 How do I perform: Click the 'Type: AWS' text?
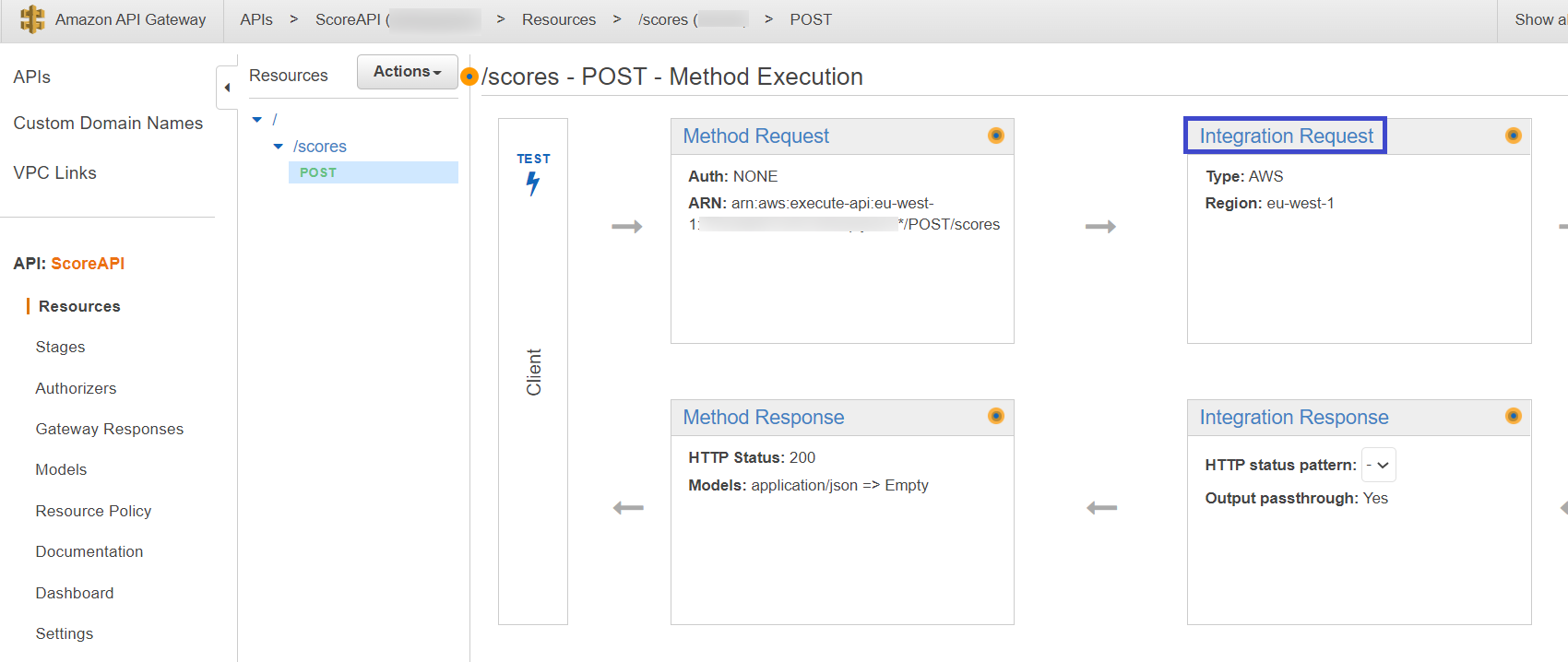1244,176
